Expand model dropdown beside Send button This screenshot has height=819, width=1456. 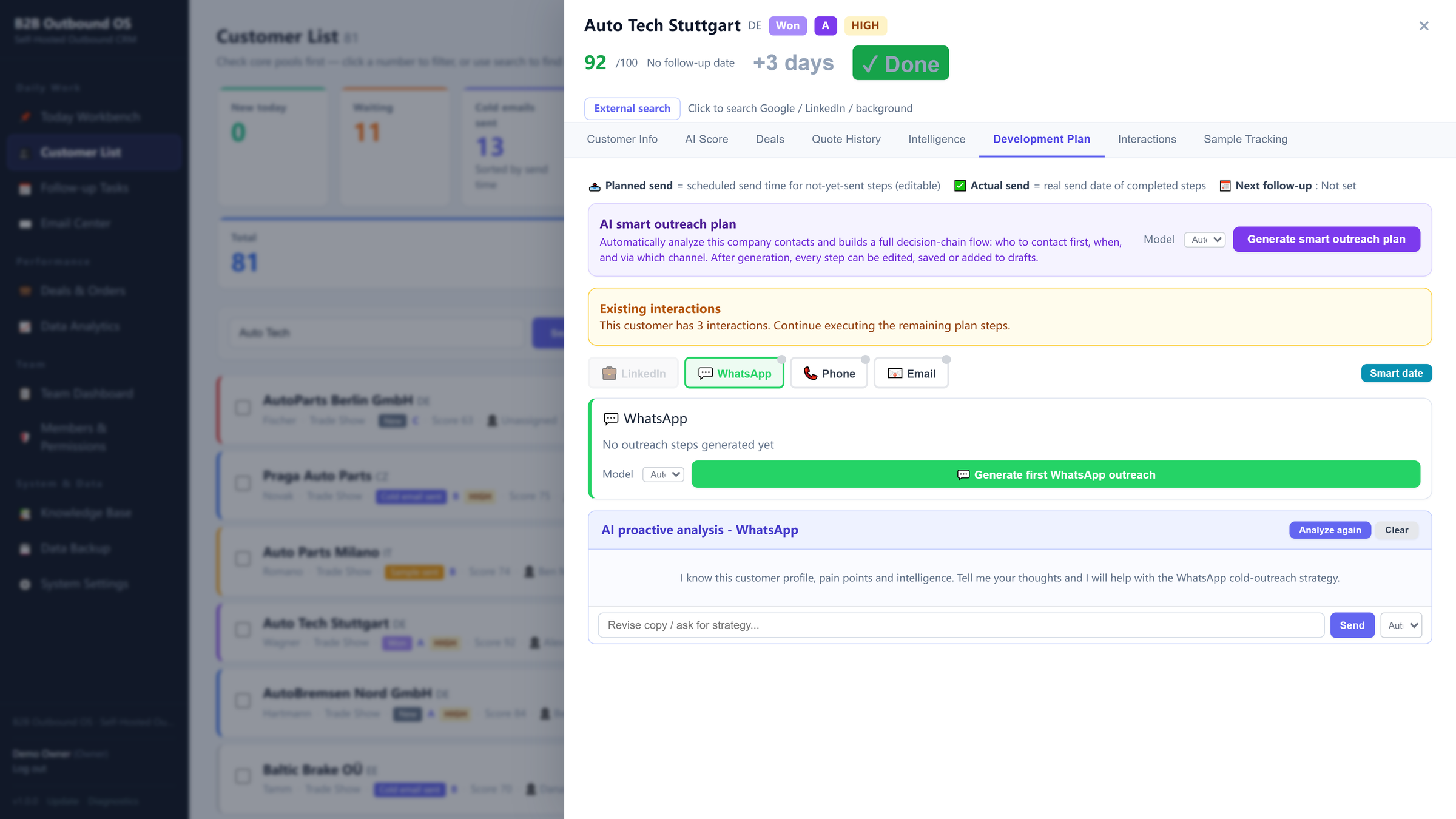1401,625
